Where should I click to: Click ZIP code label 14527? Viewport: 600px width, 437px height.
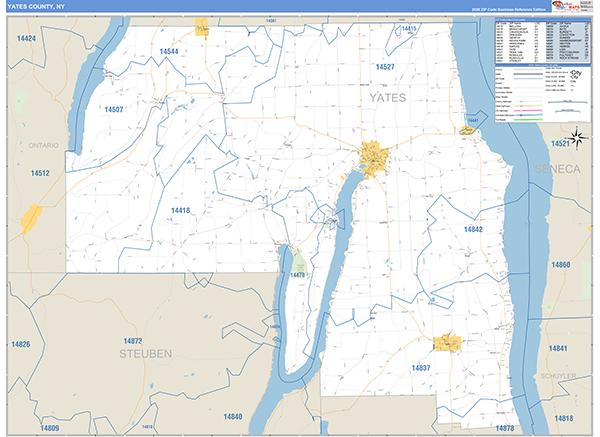(x=385, y=67)
